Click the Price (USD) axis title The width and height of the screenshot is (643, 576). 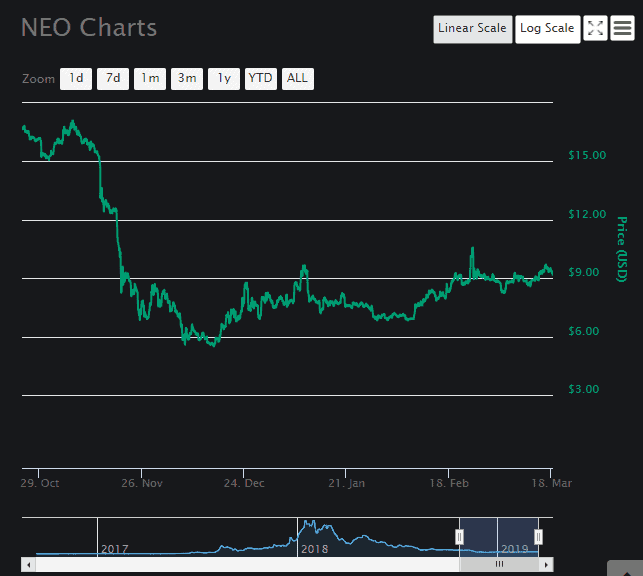click(622, 249)
